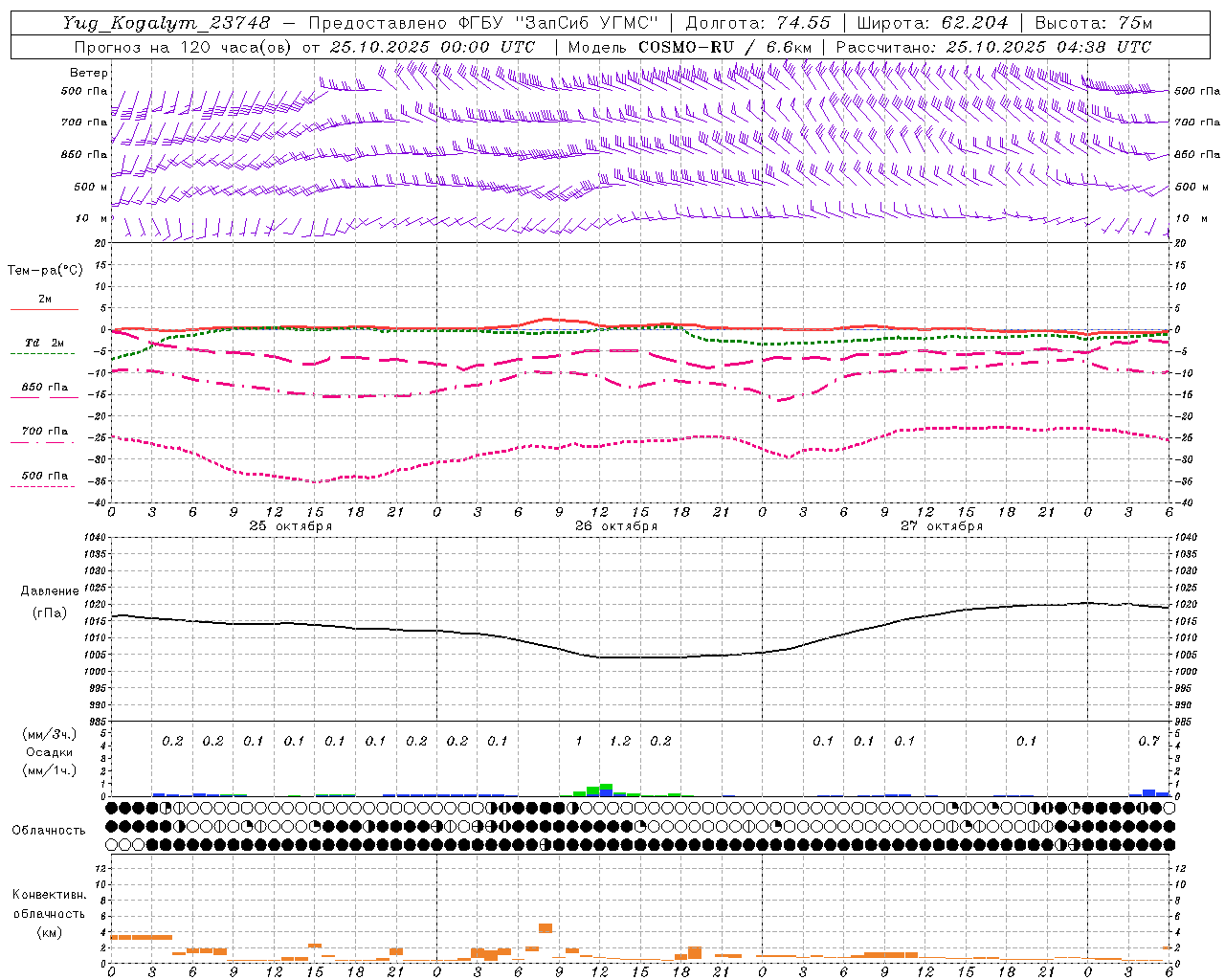
Task: Click the (мм/3ч.) precipitation unit label
Action: (x=50, y=734)
